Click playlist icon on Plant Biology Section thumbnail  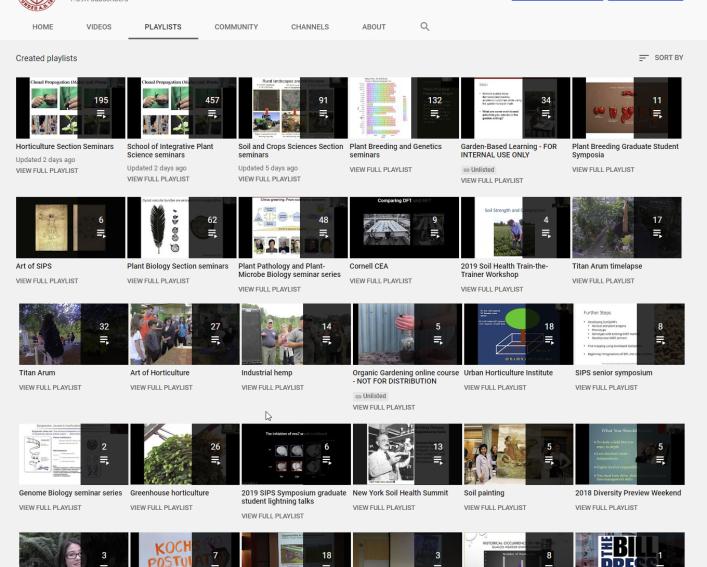tap(212, 233)
